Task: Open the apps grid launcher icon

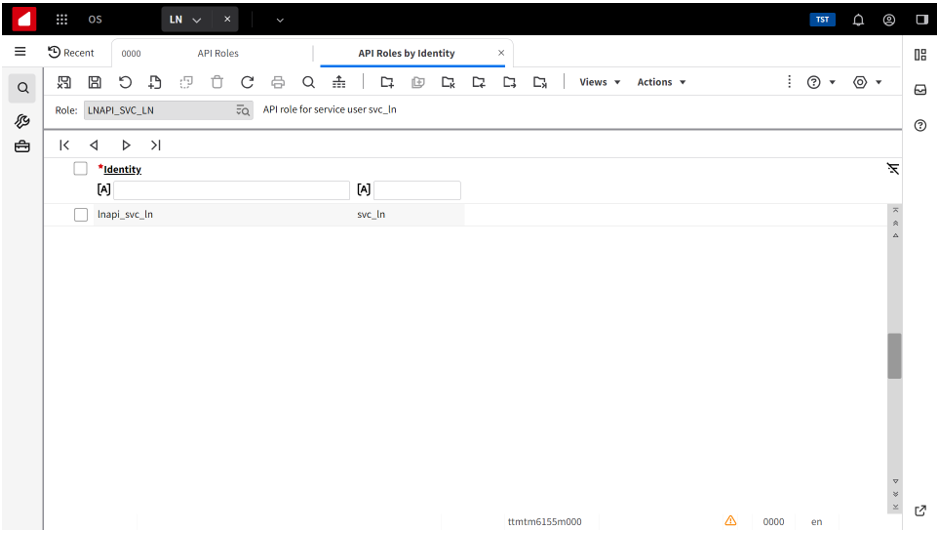Action: (62, 19)
